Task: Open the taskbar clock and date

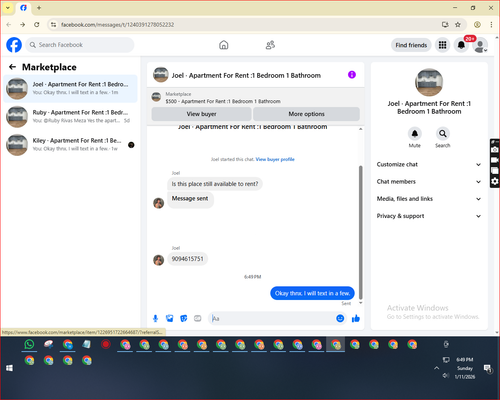Action: pyautogui.click(x=465, y=368)
